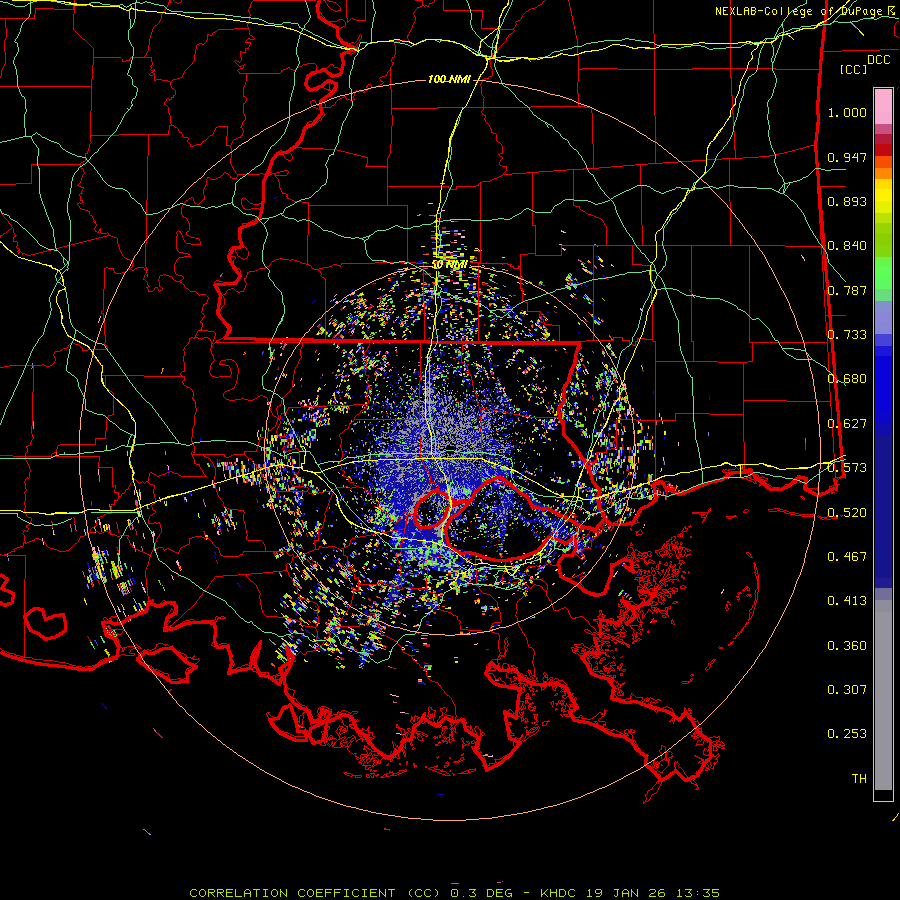900x900 pixels.
Task: Click the CORRELATION COEFFICIENT caption at bottom
Action: 455,893
